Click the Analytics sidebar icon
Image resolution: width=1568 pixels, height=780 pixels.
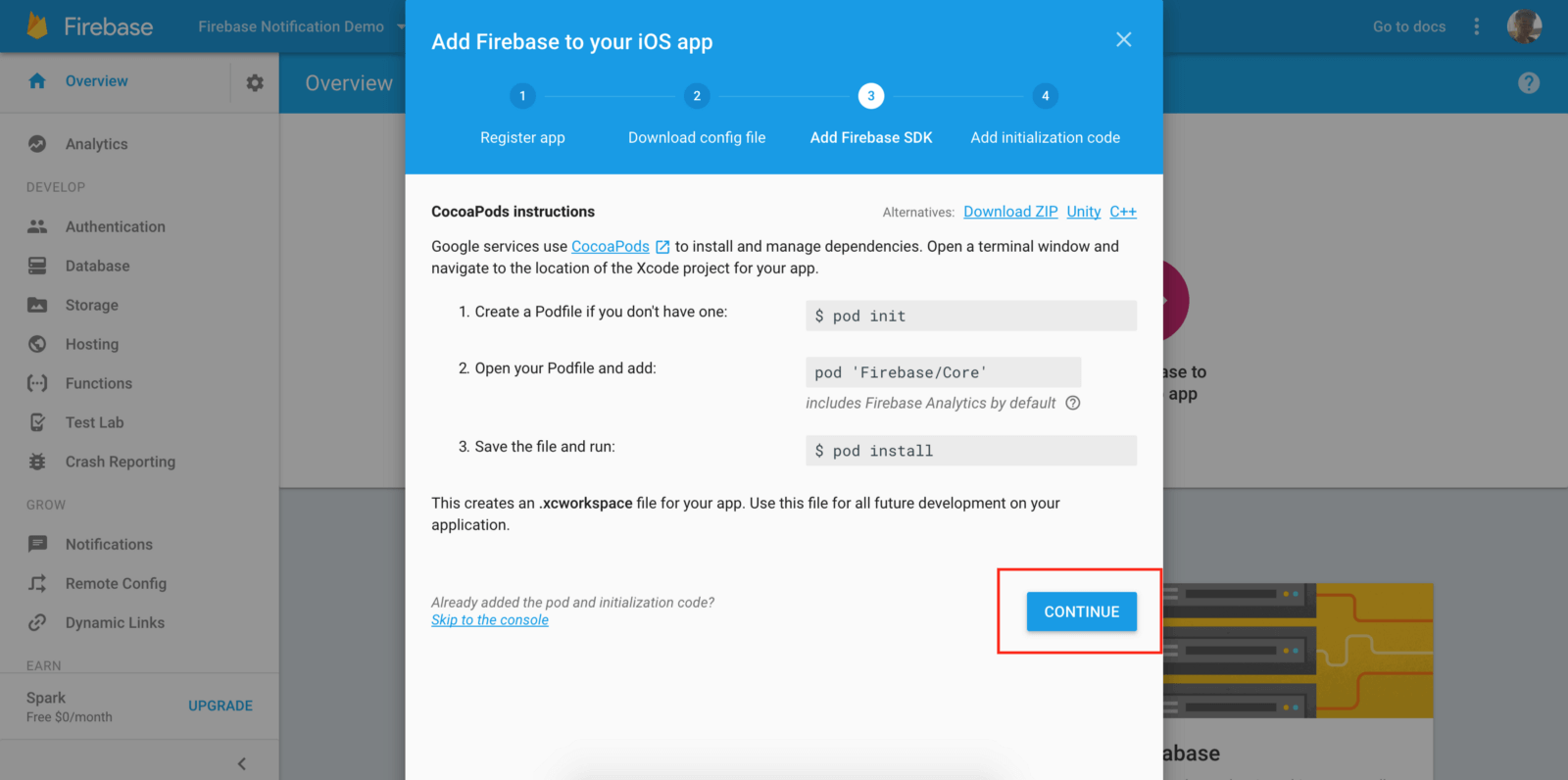37,144
